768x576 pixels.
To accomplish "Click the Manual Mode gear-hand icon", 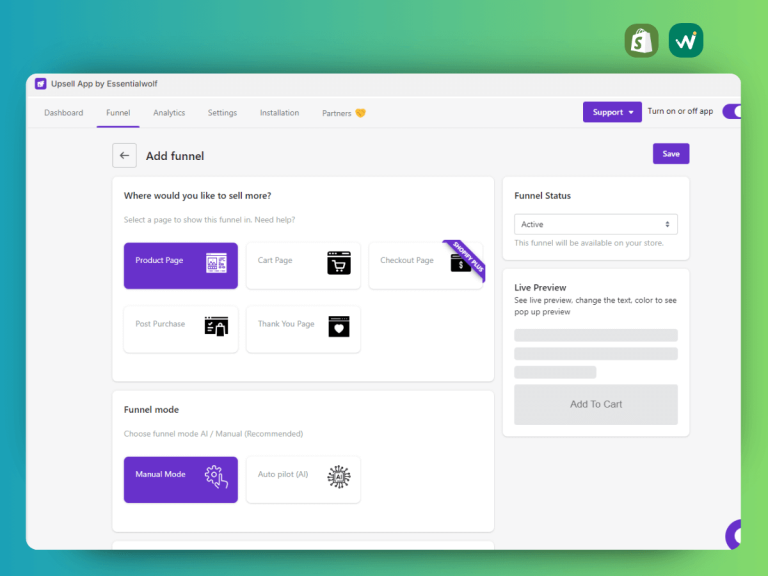I will tap(216, 477).
